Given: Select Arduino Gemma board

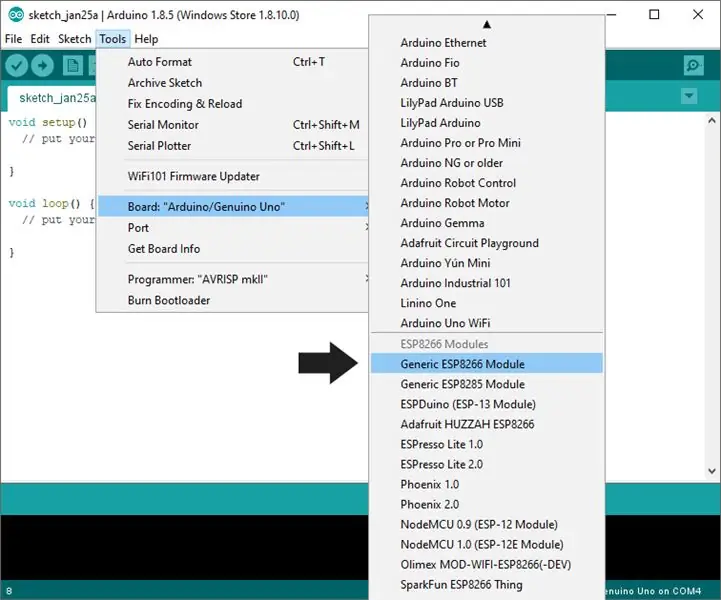Looking at the screenshot, I should click(x=486, y=223).
